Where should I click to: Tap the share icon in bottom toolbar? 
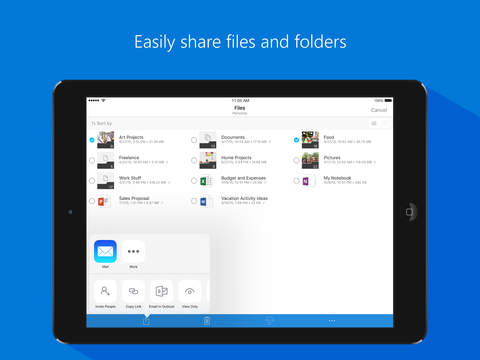coord(146,321)
